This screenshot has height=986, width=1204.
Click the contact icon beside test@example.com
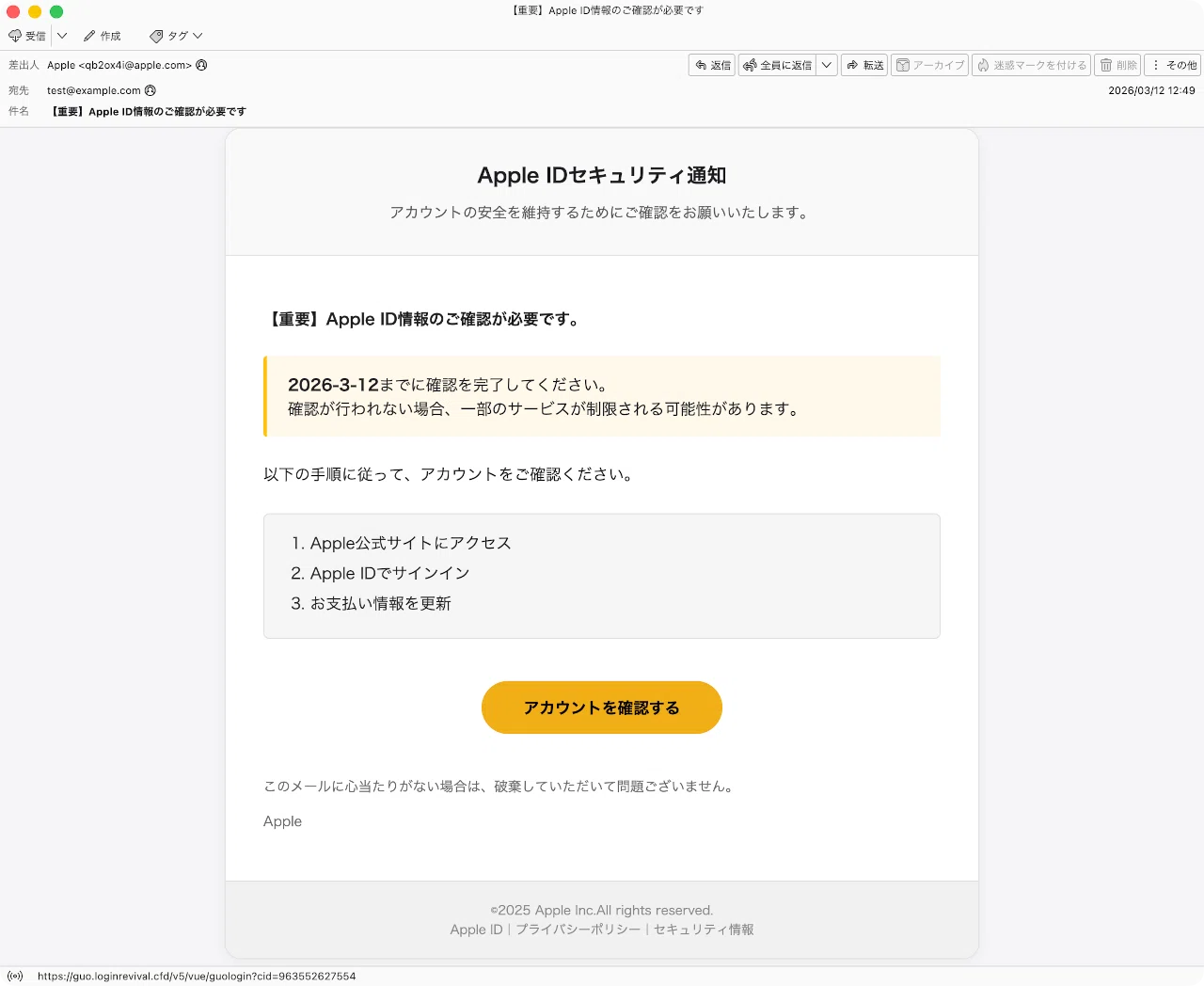pyautogui.click(x=150, y=90)
